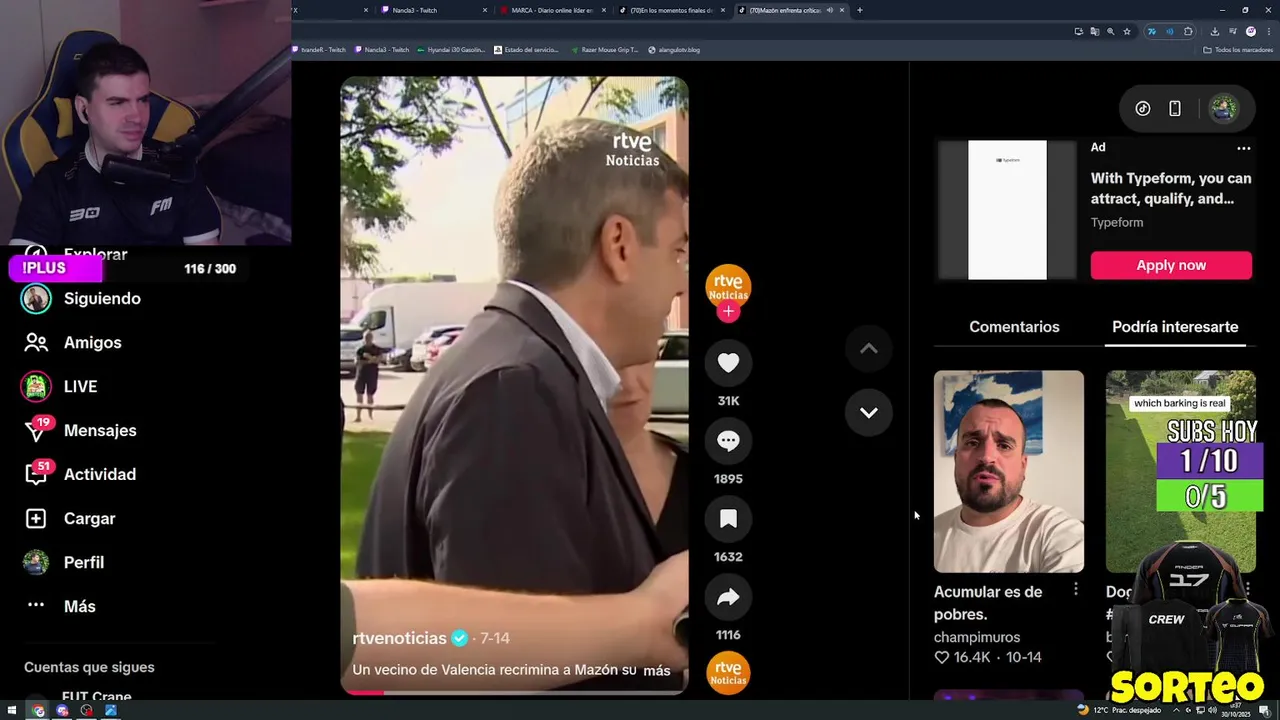Image resolution: width=1280 pixels, height=720 pixels.
Task: Click the Apply now ad button
Action: coord(1171,265)
